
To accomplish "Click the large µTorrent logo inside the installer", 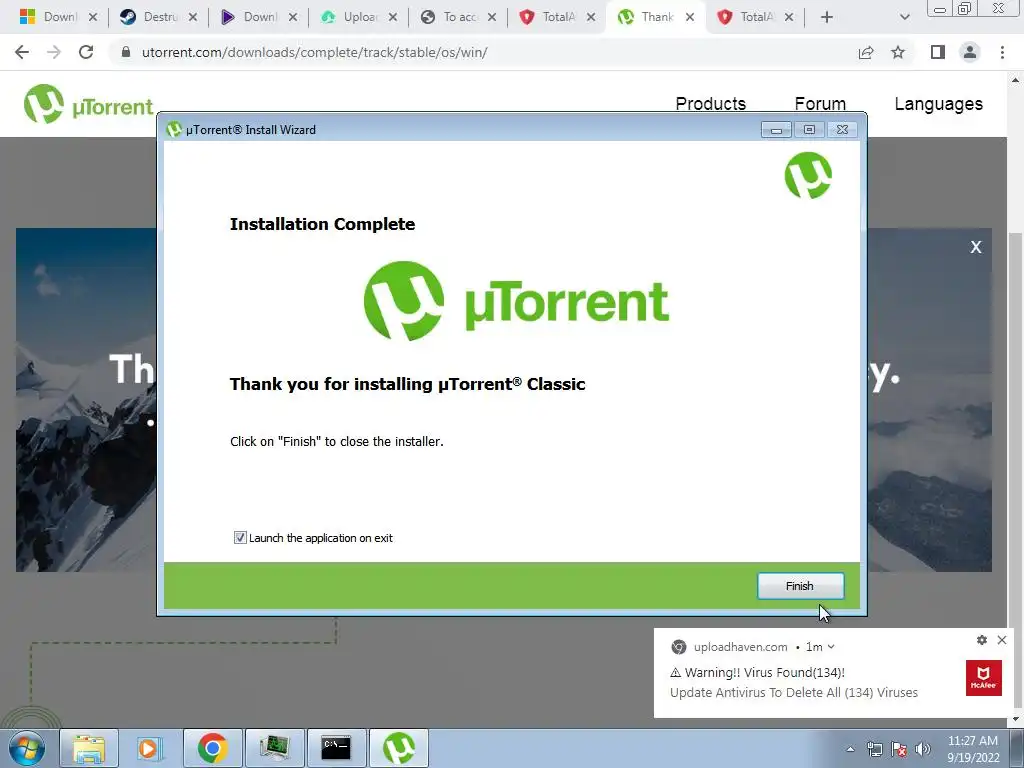I will pos(516,301).
